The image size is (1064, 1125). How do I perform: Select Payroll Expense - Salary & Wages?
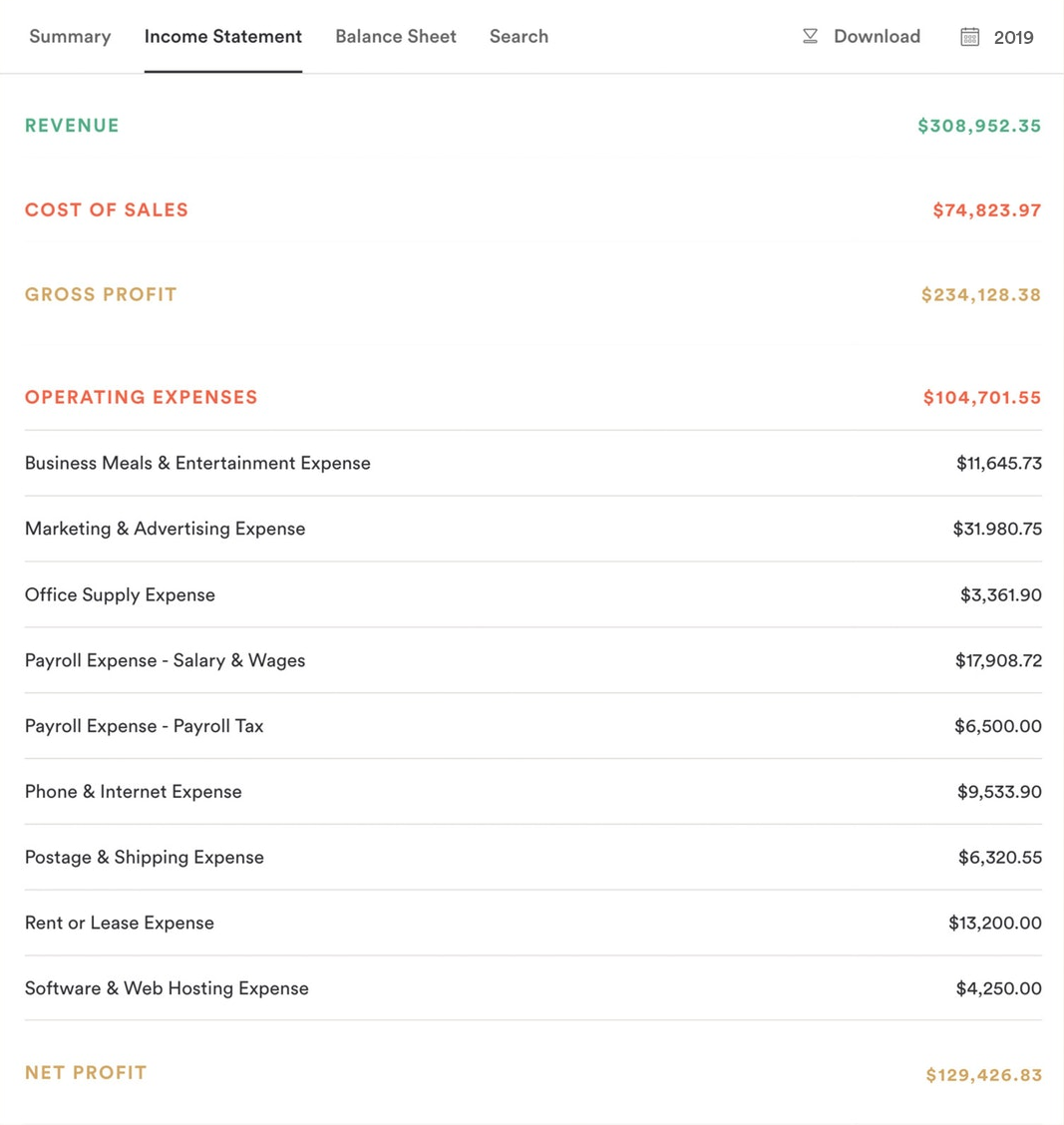pos(165,660)
